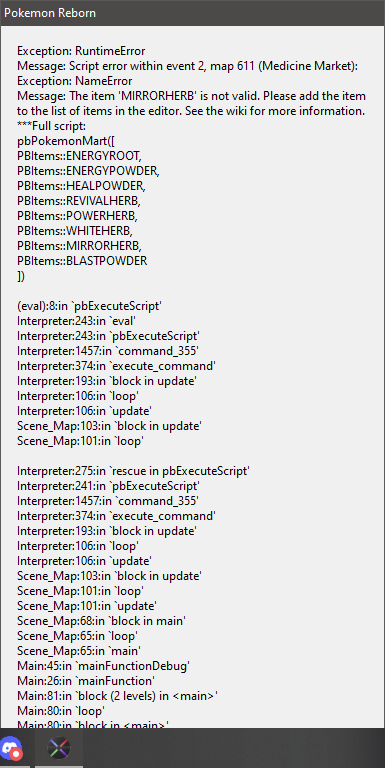The image size is (385, 768).
Task: Click the '(eval):8:in pbExecuteScript' trace line
Action: (x=90, y=307)
